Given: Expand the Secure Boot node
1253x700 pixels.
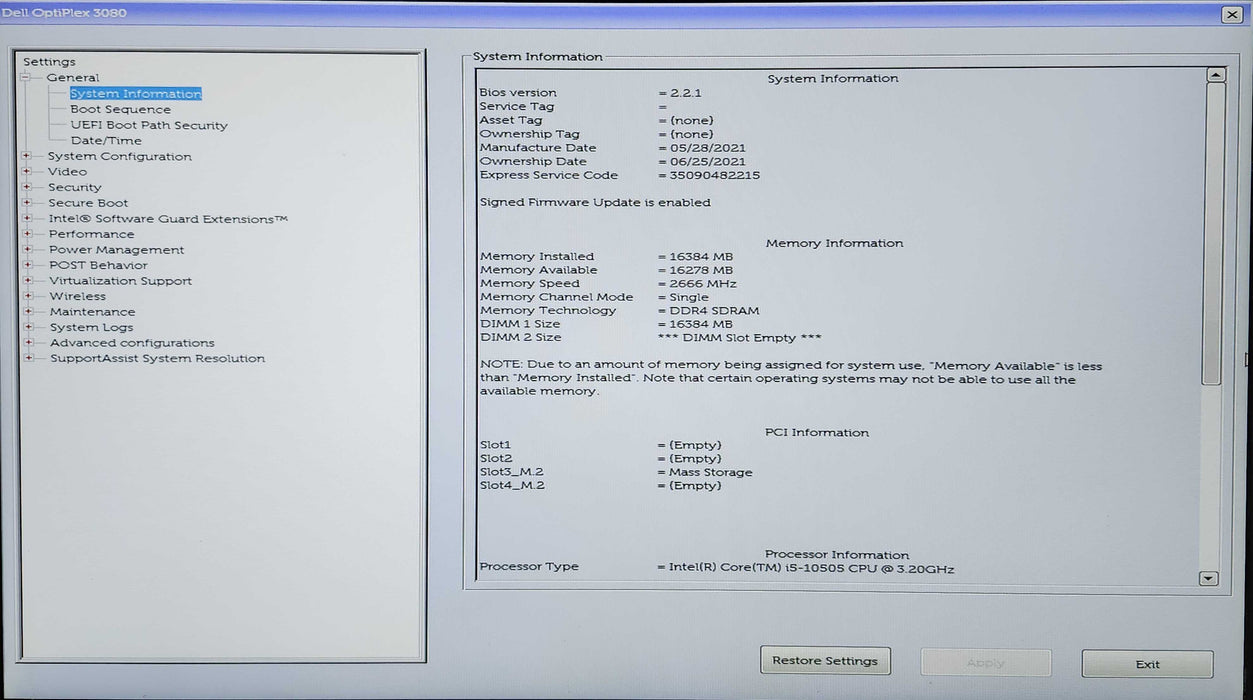Looking at the screenshot, I should (27, 203).
